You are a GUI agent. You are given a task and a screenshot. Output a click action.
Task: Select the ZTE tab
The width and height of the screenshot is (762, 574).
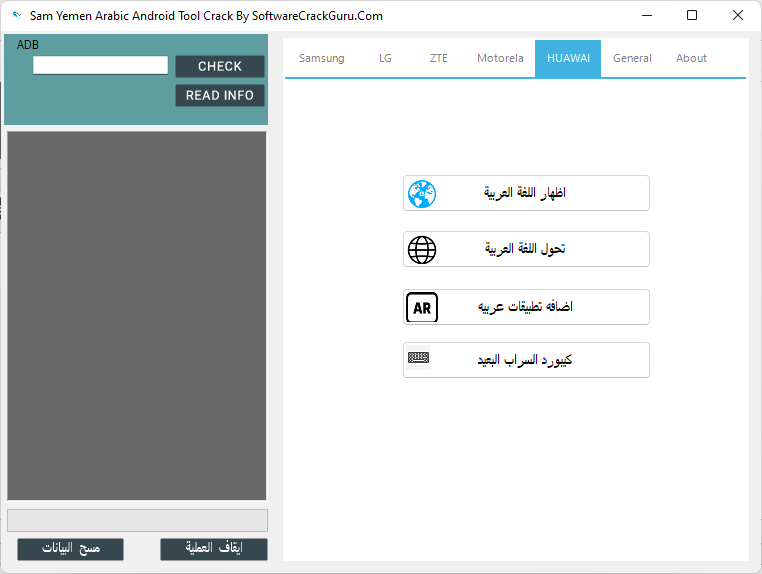click(439, 58)
